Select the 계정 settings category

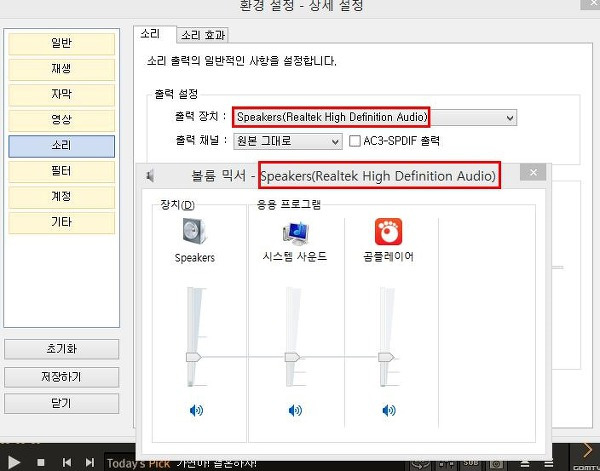[61, 197]
